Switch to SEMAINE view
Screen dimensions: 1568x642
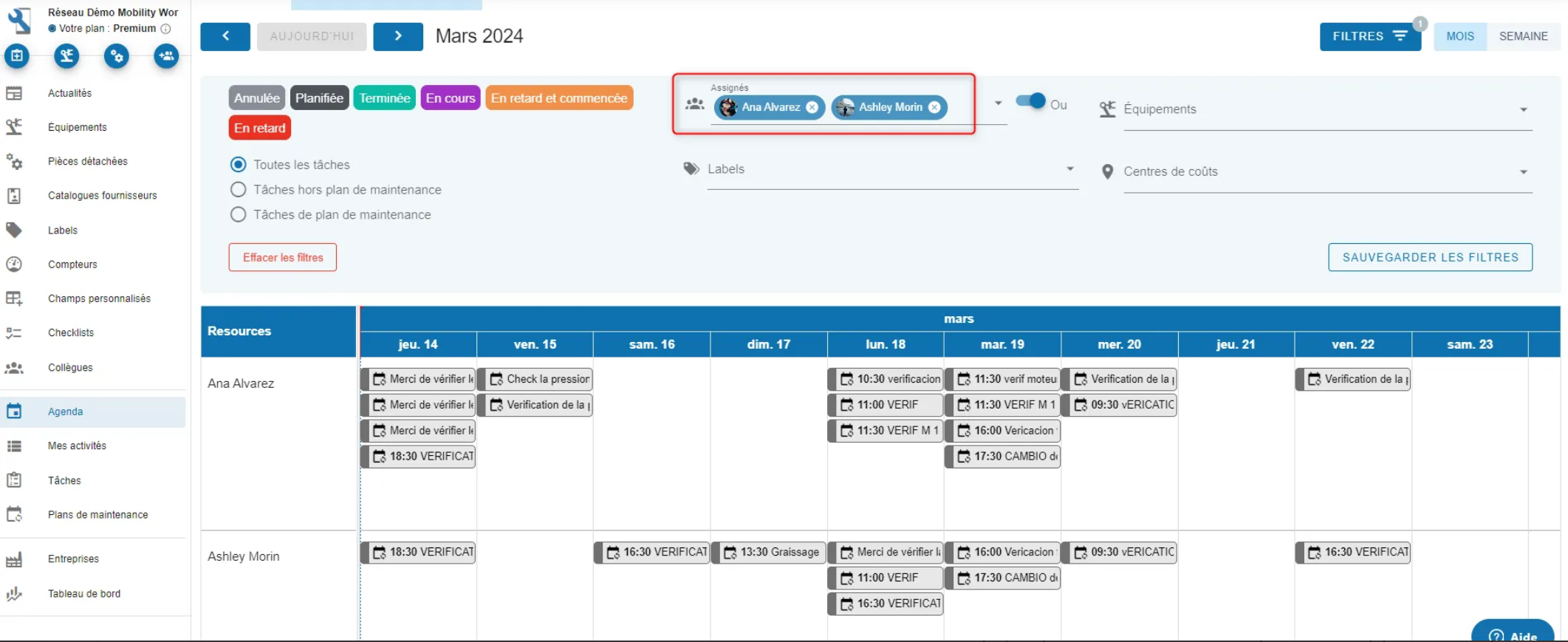1523,36
